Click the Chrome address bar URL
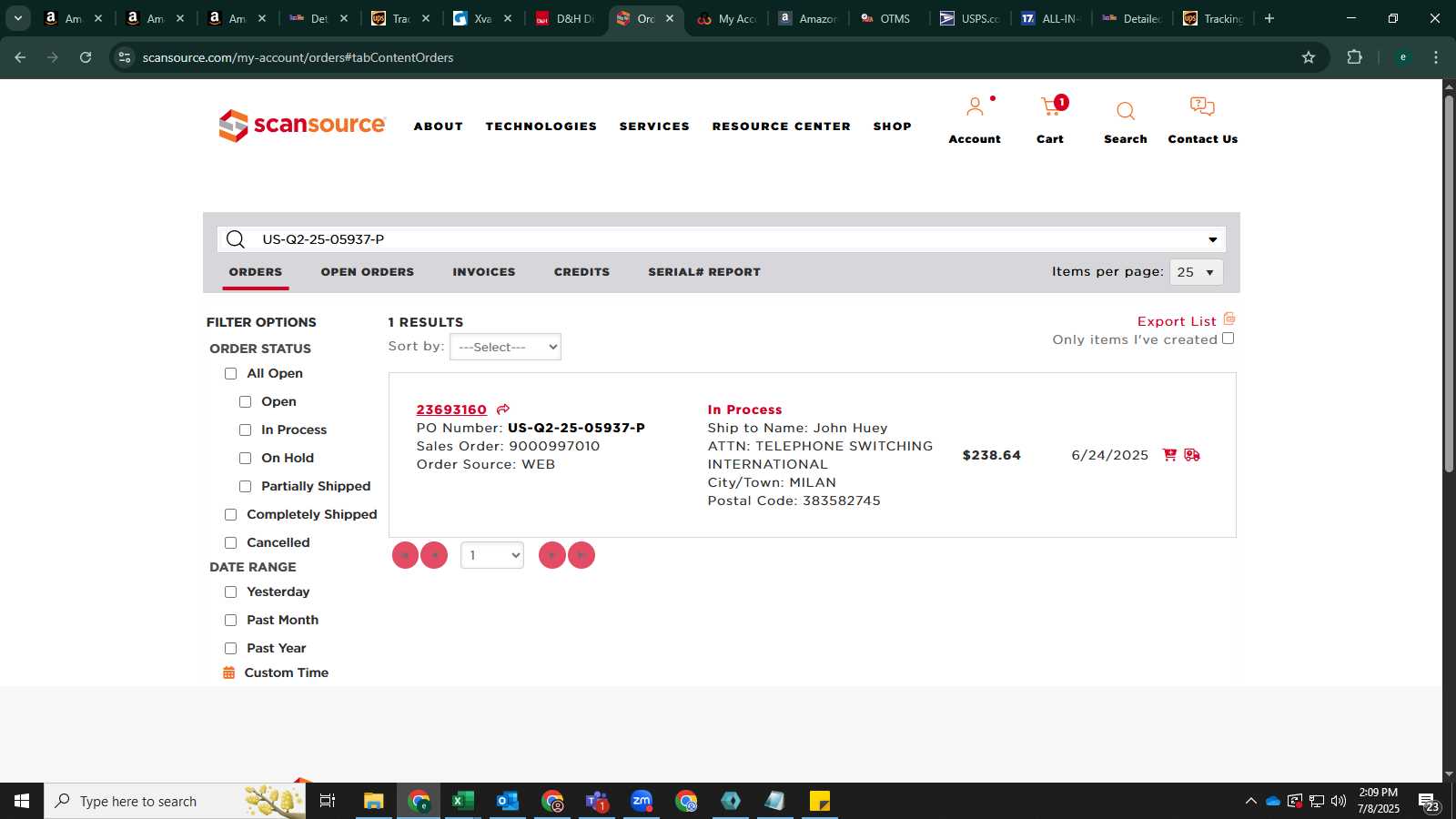 tap(298, 57)
